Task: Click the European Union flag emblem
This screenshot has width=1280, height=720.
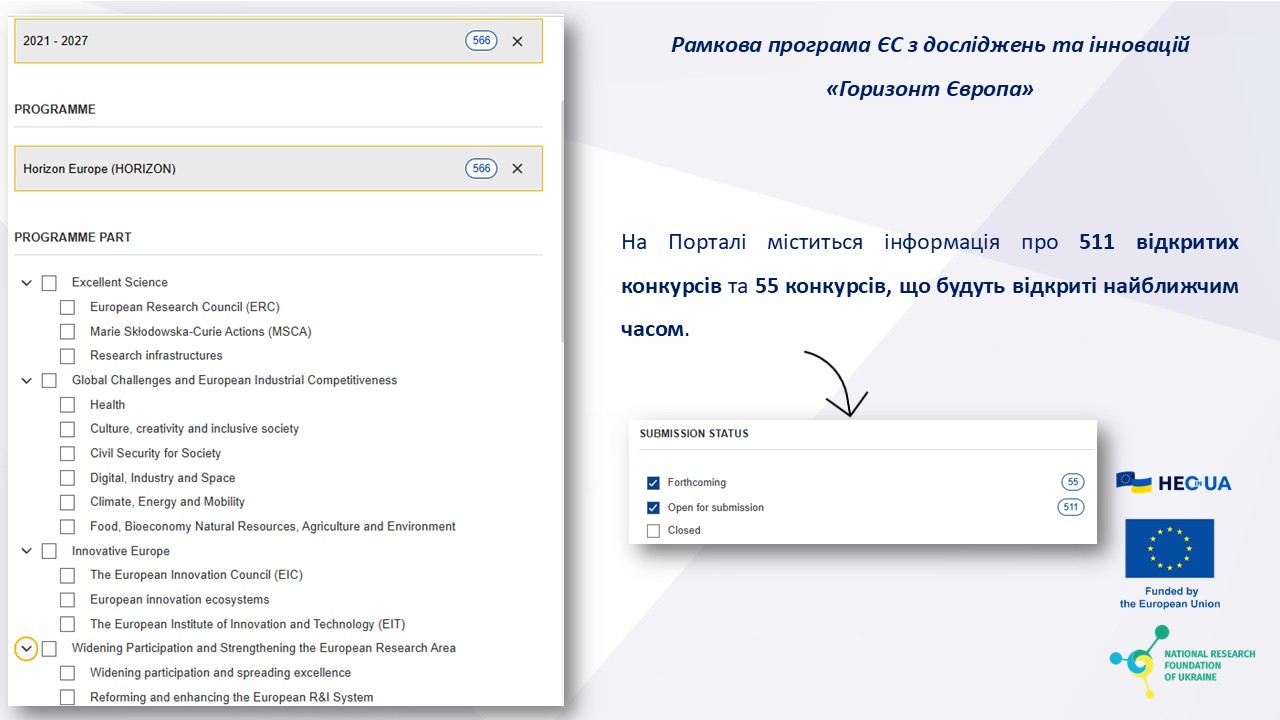Action: click(x=1169, y=548)
